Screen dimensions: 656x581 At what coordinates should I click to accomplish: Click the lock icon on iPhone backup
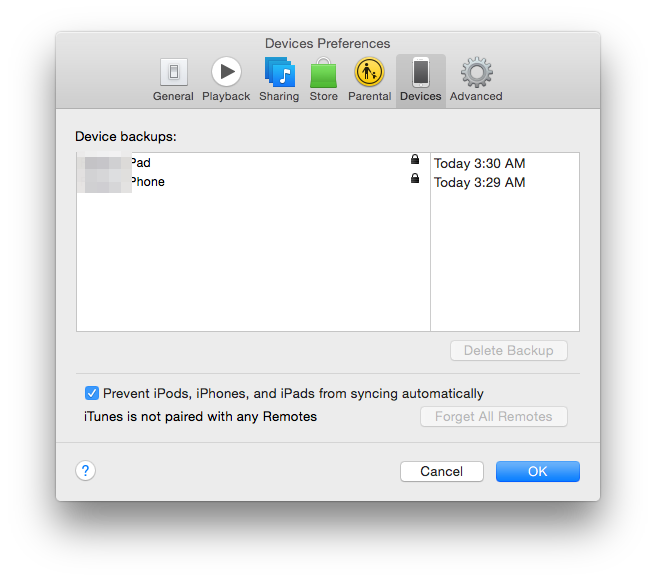pos(415,178)
